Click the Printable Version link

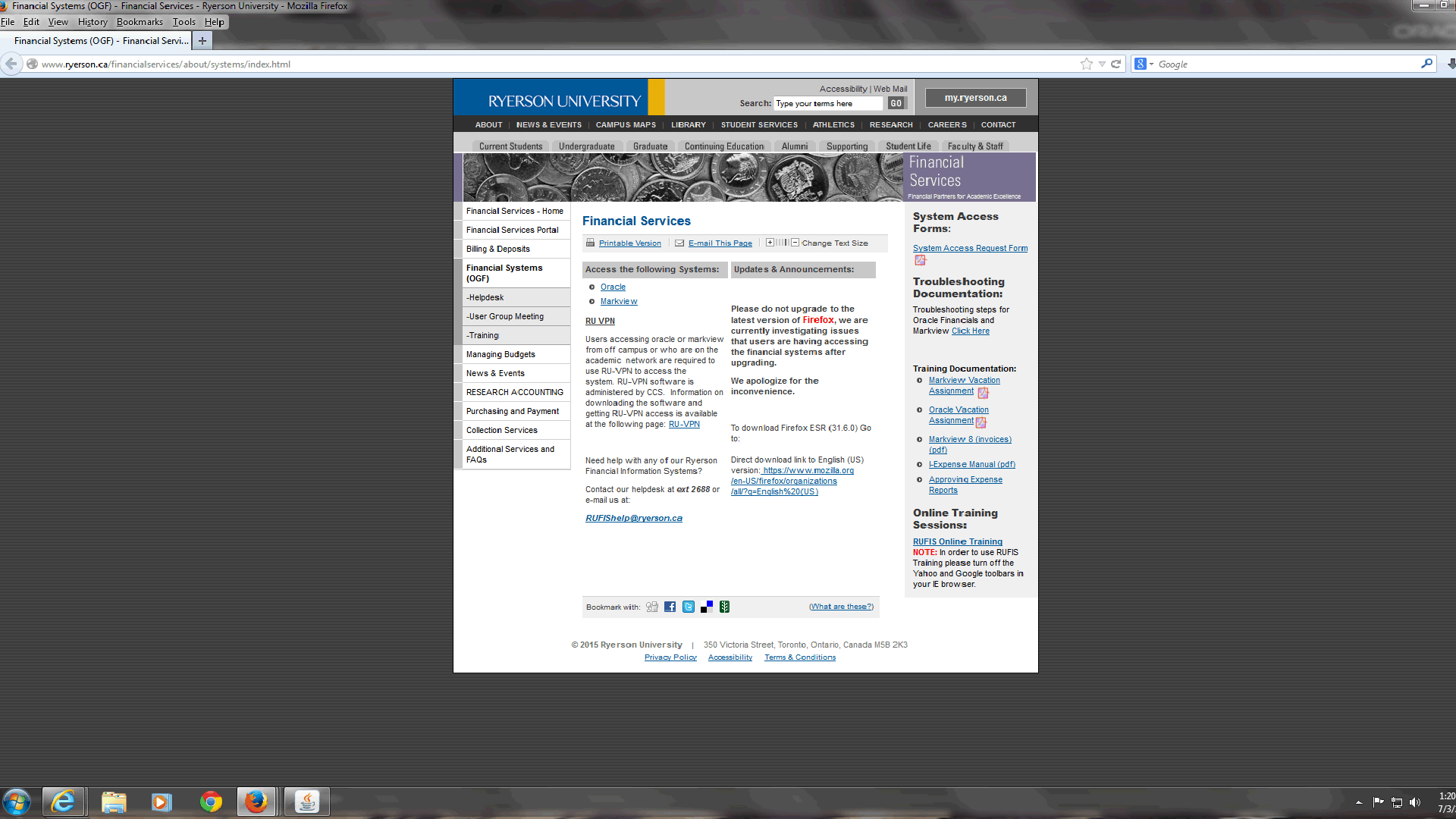click(629, 243)
